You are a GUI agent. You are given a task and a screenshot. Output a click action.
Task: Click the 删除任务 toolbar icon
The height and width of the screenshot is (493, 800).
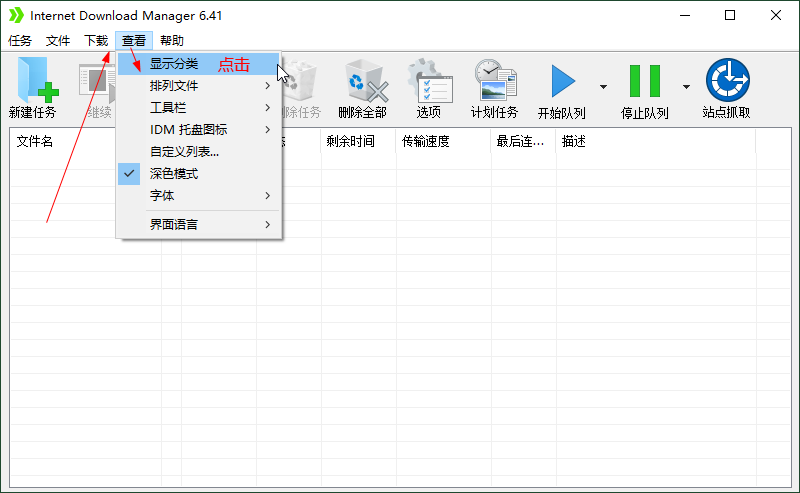pyautogui.click(x=300, y=82)
